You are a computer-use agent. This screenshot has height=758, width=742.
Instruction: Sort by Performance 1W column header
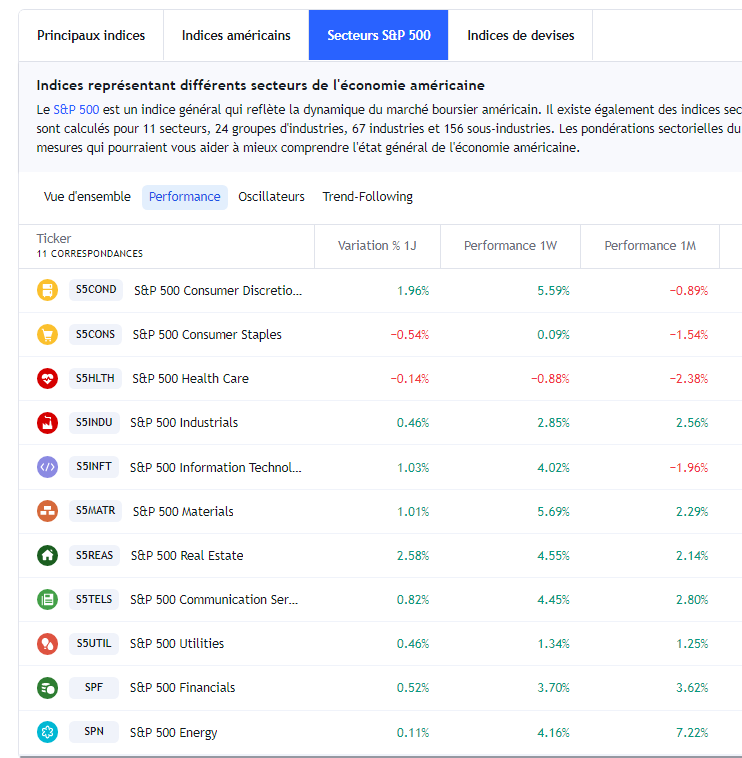pos(509,246)
